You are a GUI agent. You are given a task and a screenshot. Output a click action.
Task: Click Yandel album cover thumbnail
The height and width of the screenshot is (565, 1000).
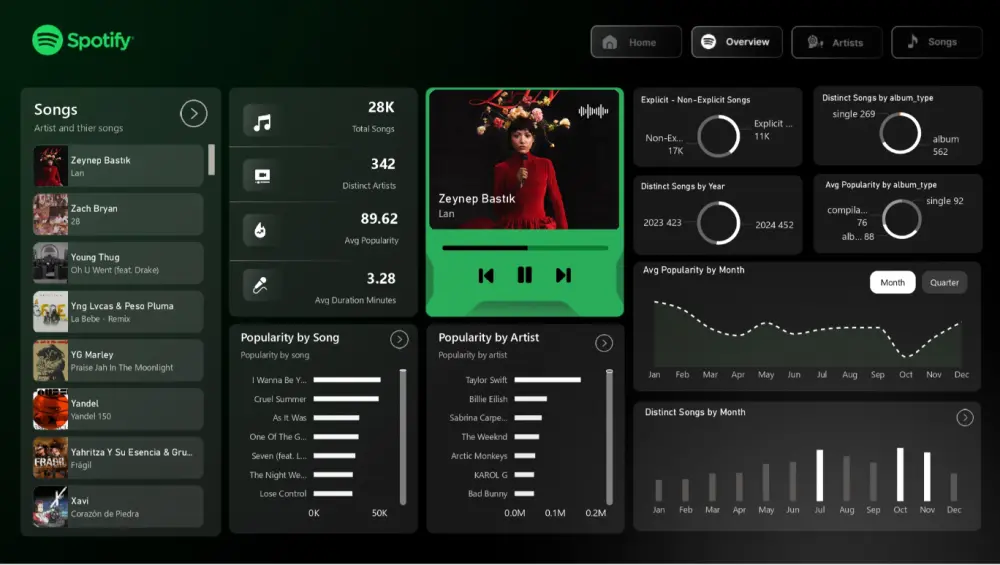point(50,409)
